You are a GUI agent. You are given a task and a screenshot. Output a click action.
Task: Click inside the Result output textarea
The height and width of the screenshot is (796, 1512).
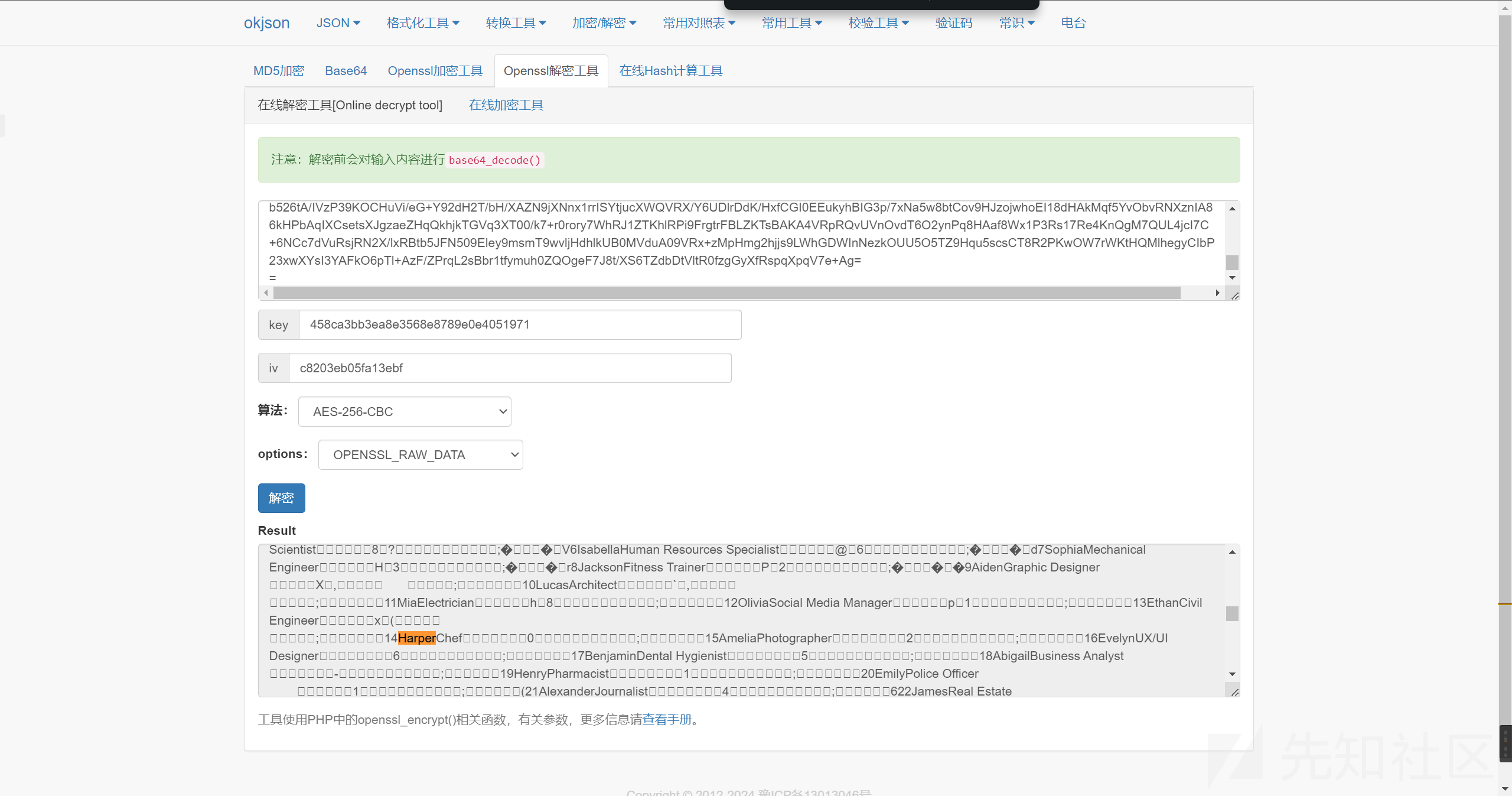pos(741,620)
